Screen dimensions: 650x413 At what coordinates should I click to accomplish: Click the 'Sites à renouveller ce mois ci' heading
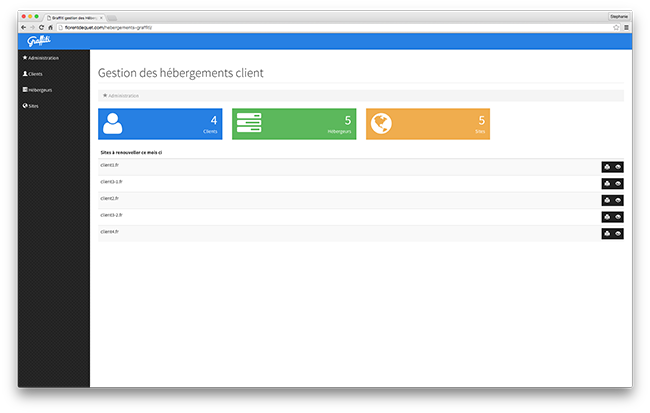click(x=131, y=153)
